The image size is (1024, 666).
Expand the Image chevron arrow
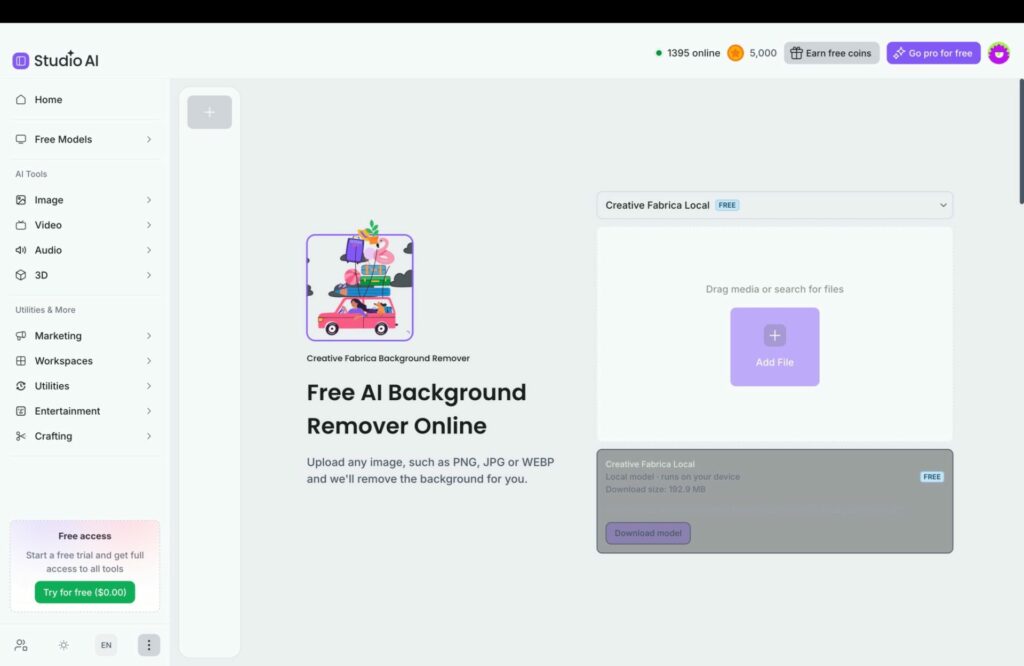149,200
